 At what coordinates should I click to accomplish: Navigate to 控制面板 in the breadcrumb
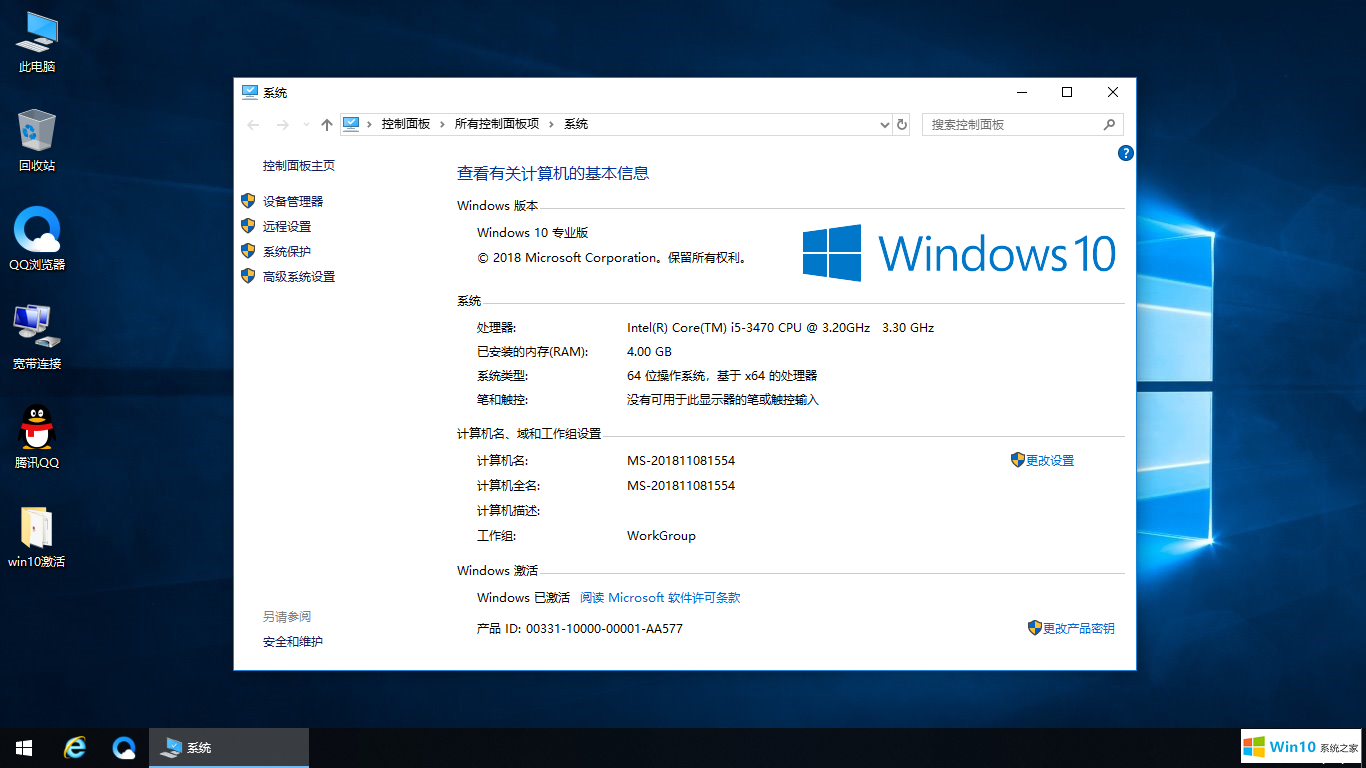pyautogui.click(x=405, y=124)
